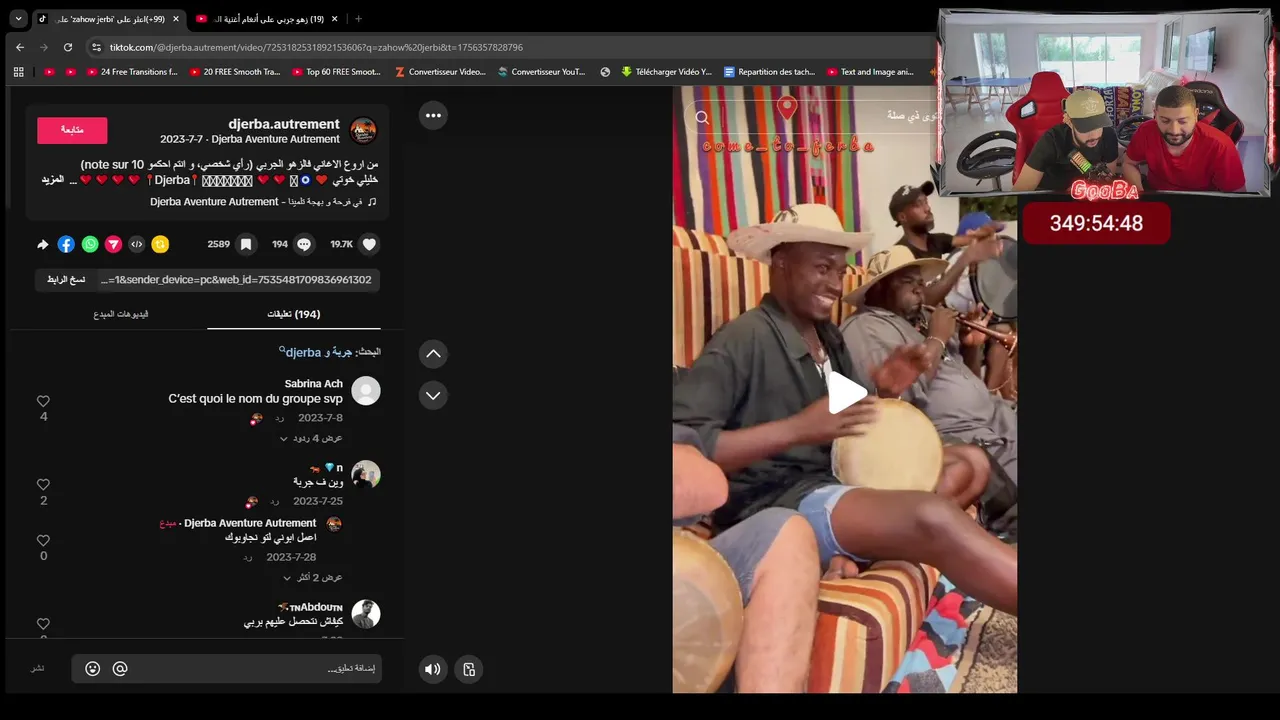The width and height of the screenshot is (1280, 720).
Task: Open the tab search dropdown arrow
Action: click(18, 19)
